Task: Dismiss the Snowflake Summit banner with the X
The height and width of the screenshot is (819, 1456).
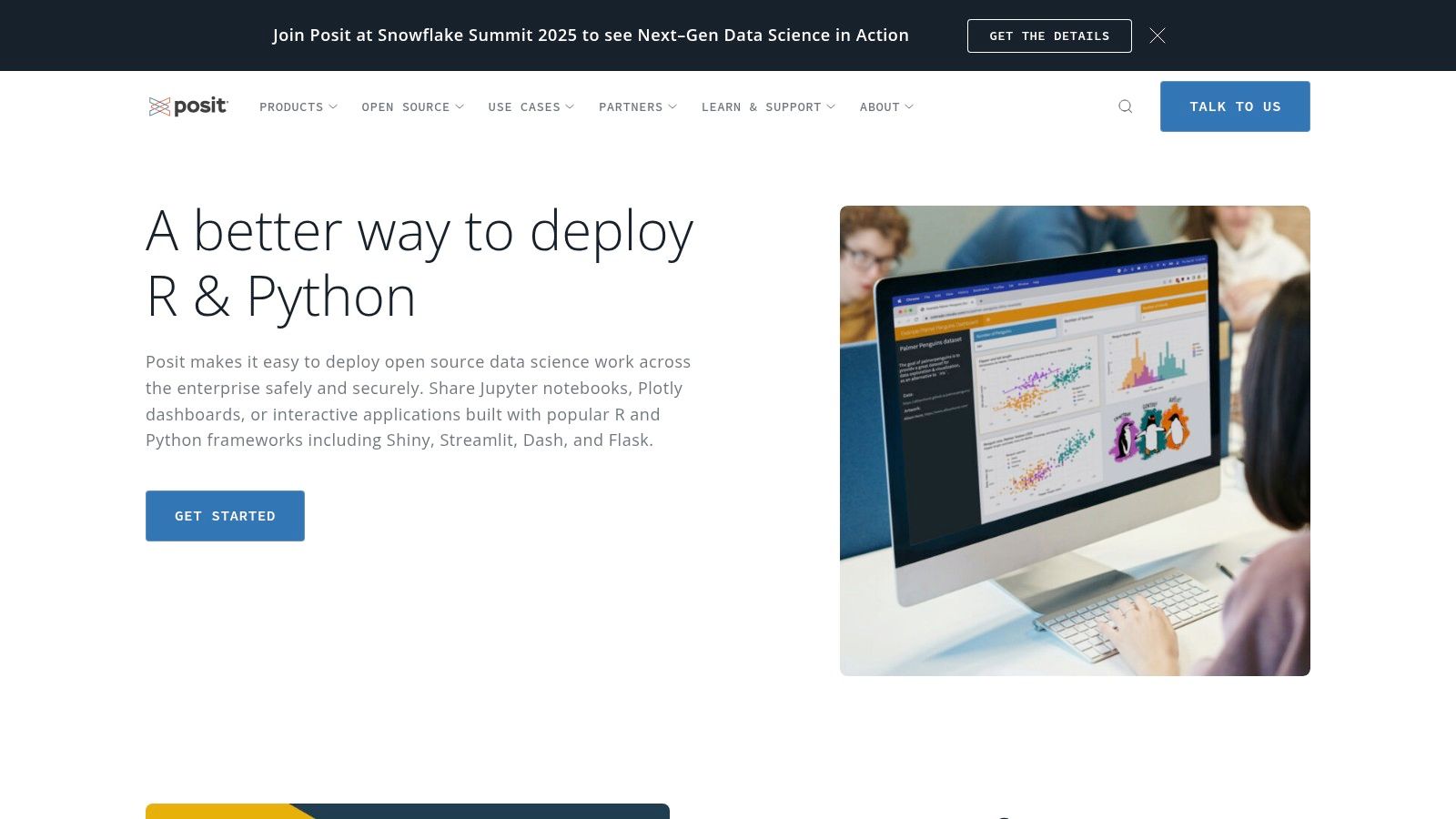Action: pos(1158,35)
